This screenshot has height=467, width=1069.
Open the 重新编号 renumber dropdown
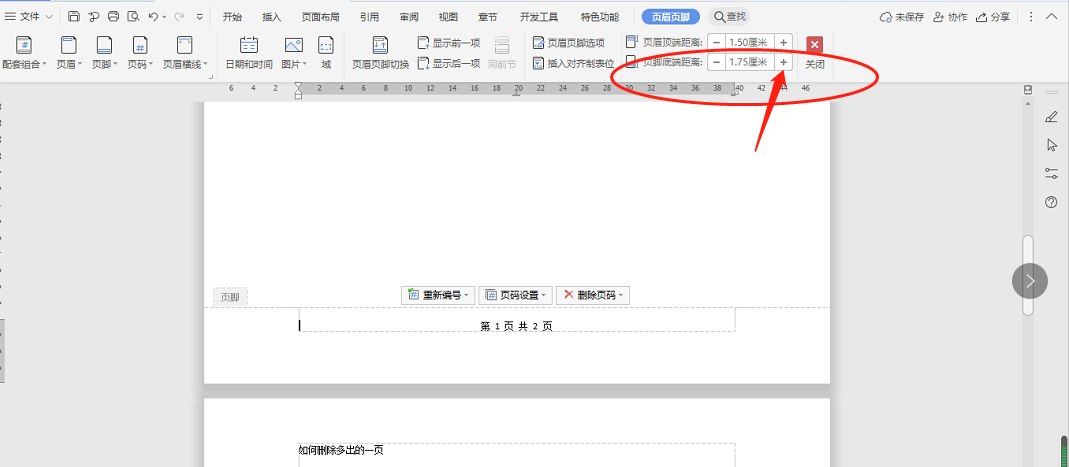pyautogui.click(x=438, y=295)
